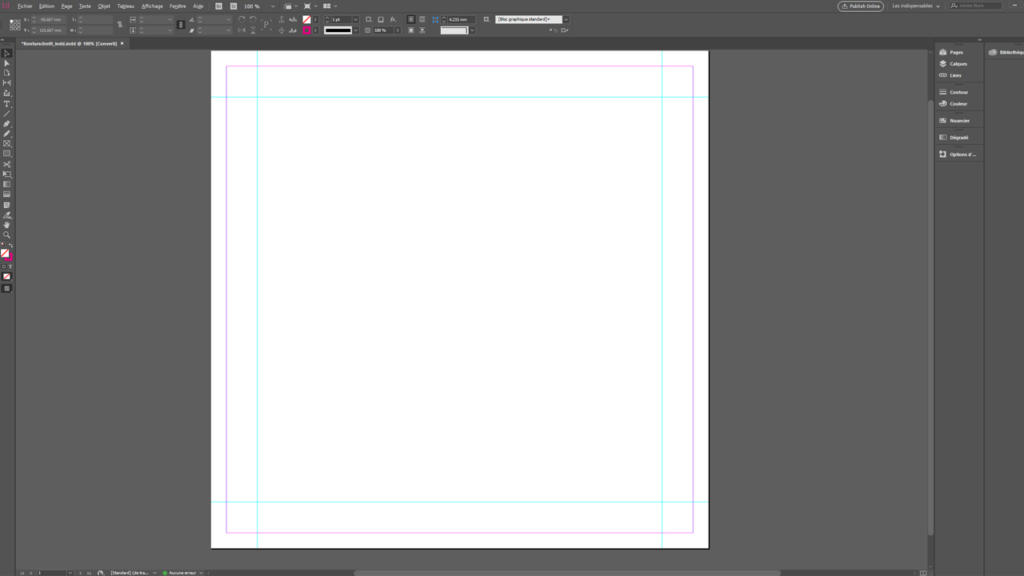This screenshot has height=576, width=1024.
Task: Toggle the screen view mode button
Action: coord(7,288)
